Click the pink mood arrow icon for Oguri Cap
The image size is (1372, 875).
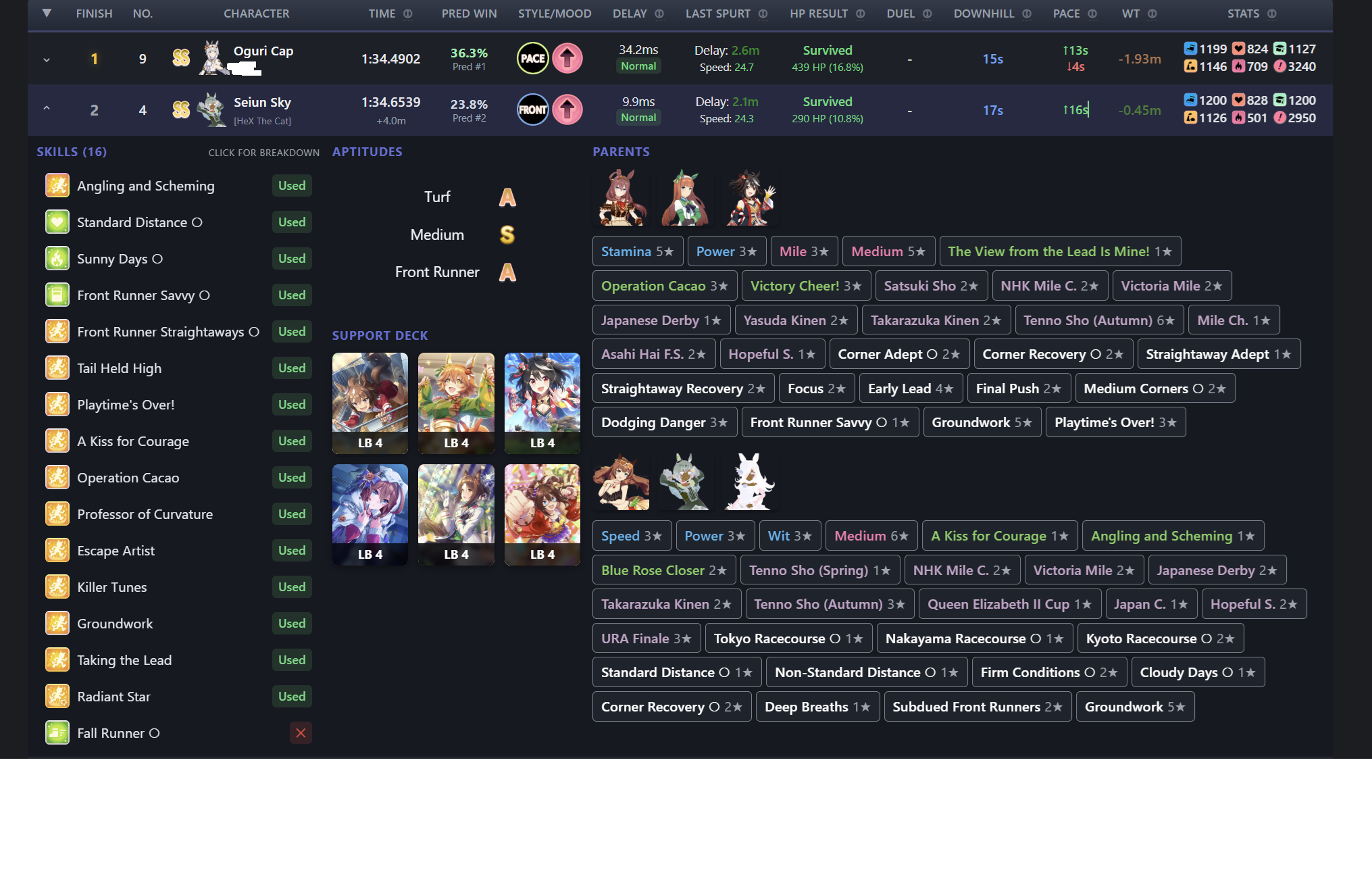(567, 58)
